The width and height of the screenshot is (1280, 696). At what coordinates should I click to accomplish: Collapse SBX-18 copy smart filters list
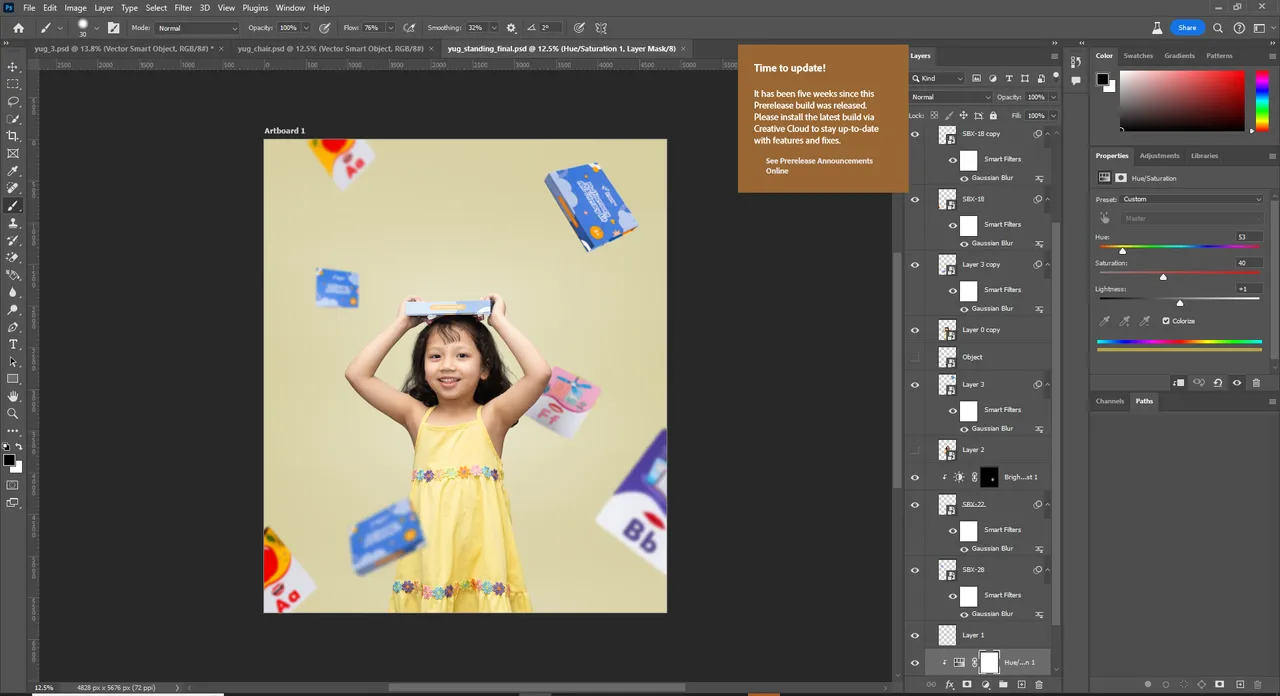1047,134
